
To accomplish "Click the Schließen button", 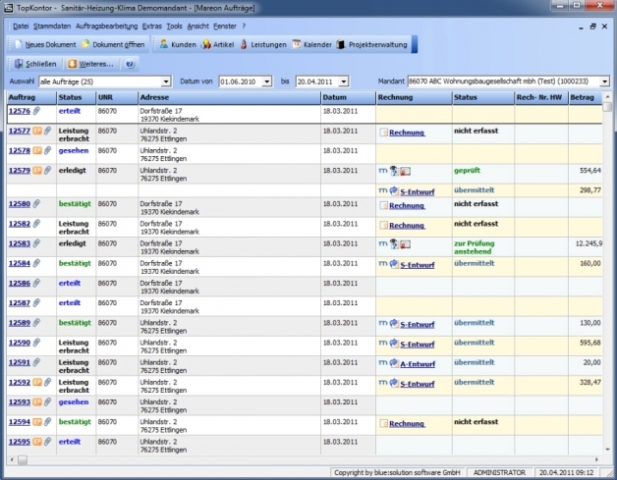I will point(33,63).
